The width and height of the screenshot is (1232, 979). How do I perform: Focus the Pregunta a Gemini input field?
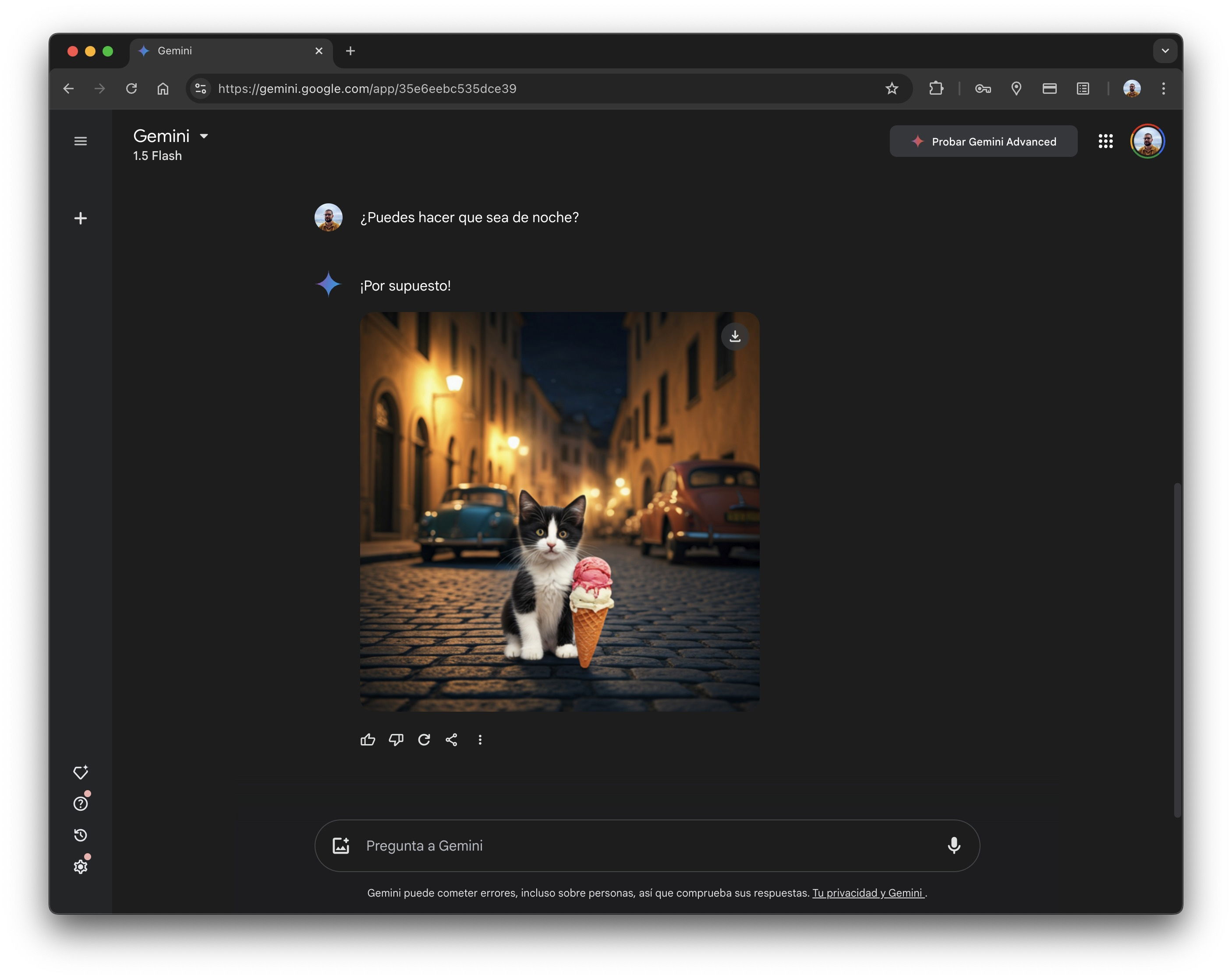point(648,845)
